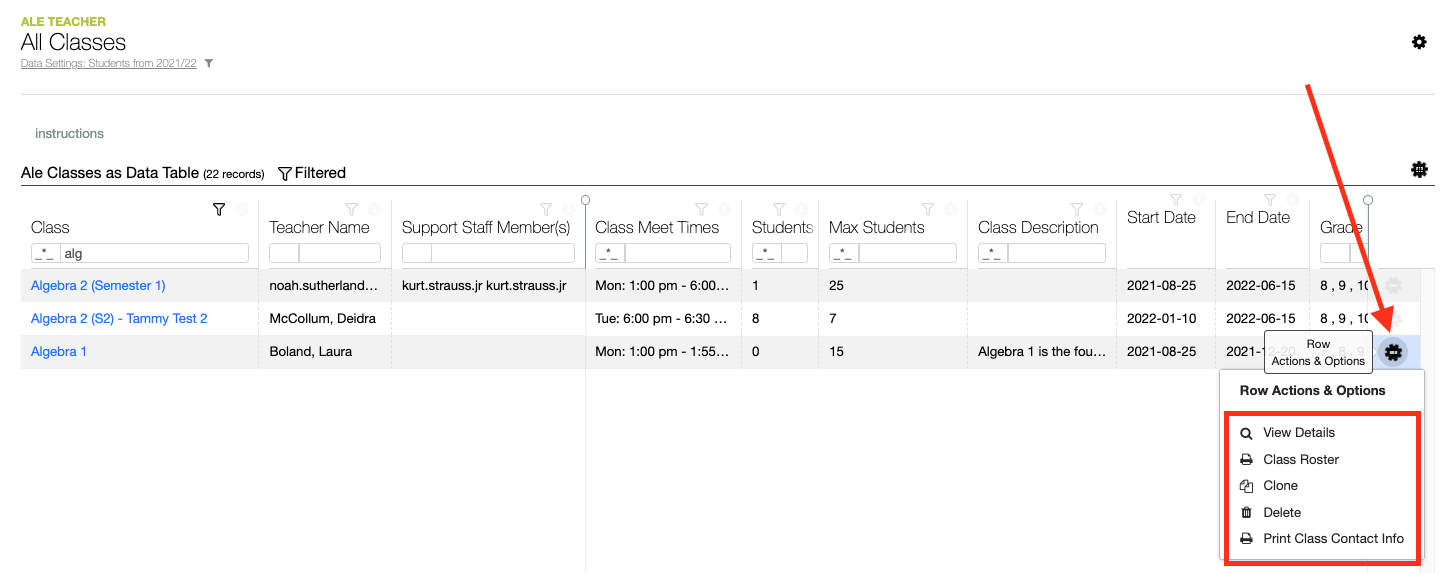Image resolution: width=1448 pixels, height=573 pixels.
Task: Click Support Staff Member(s) filter field
Action: [x=503, y=253]
